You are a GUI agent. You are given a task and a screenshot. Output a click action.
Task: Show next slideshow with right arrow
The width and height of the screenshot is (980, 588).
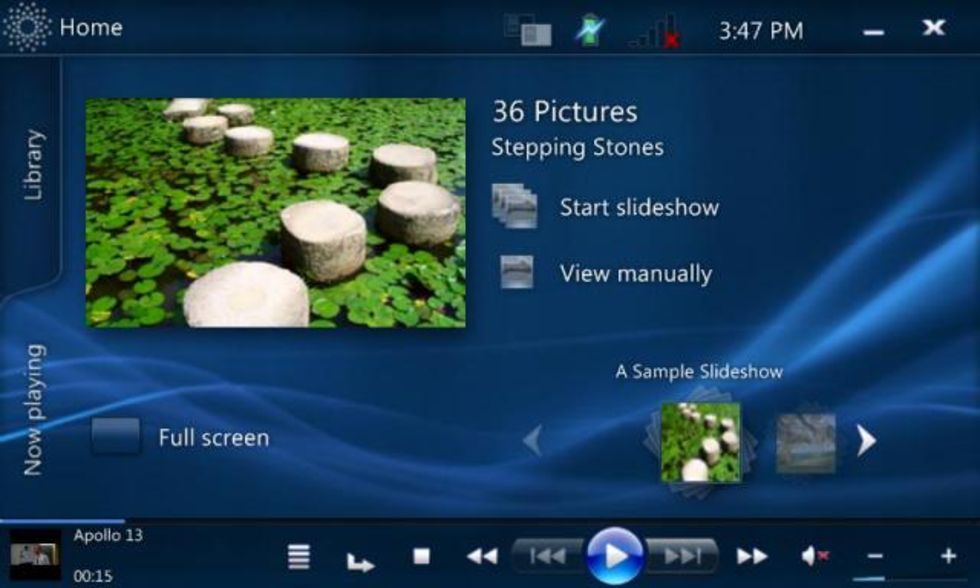click(866, 440)
